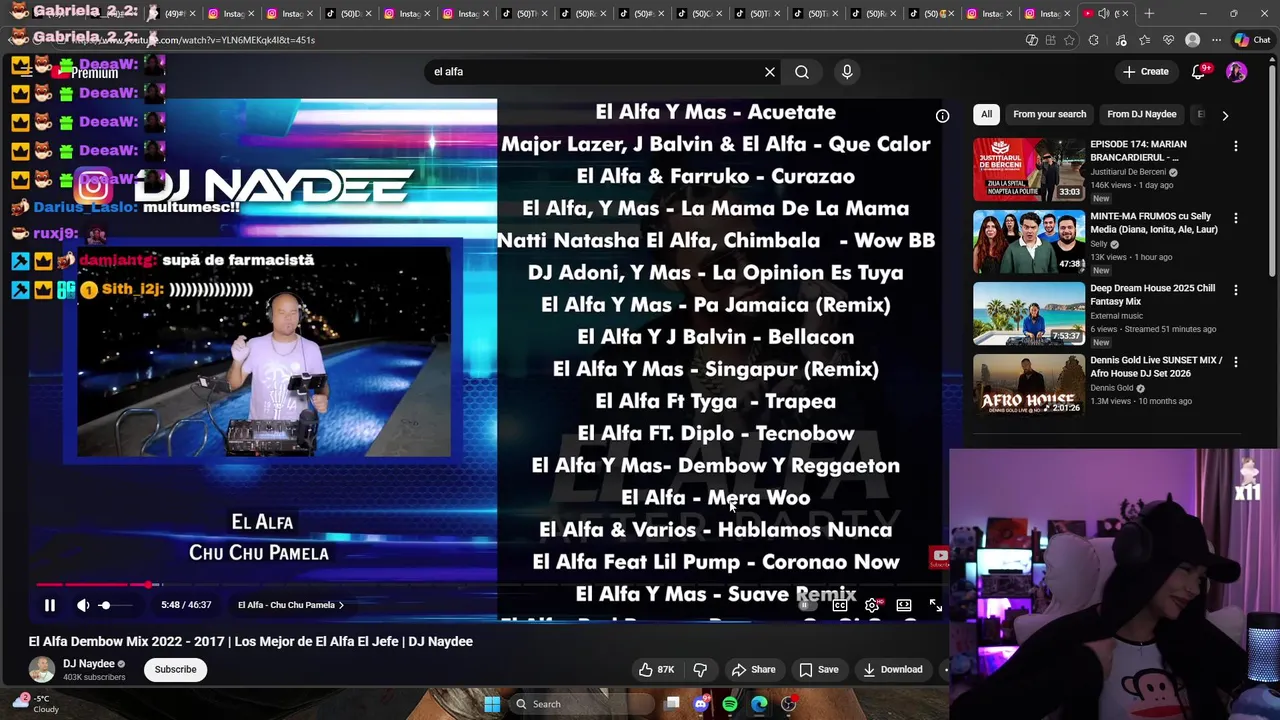
Task: Select the 'All' filter chip
Action: coord(986,114)
